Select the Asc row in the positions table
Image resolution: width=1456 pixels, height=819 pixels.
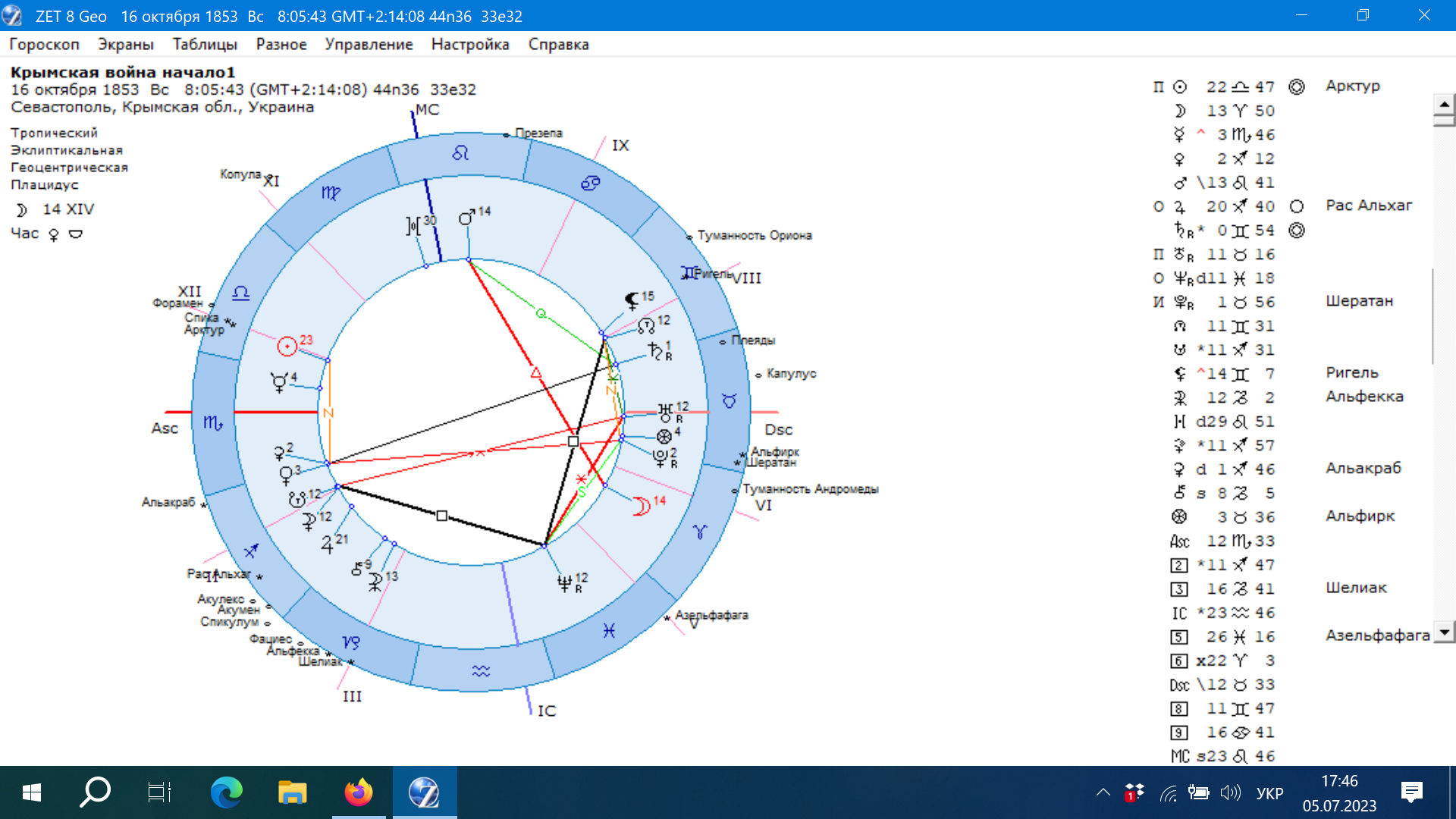click(1222, 541)
